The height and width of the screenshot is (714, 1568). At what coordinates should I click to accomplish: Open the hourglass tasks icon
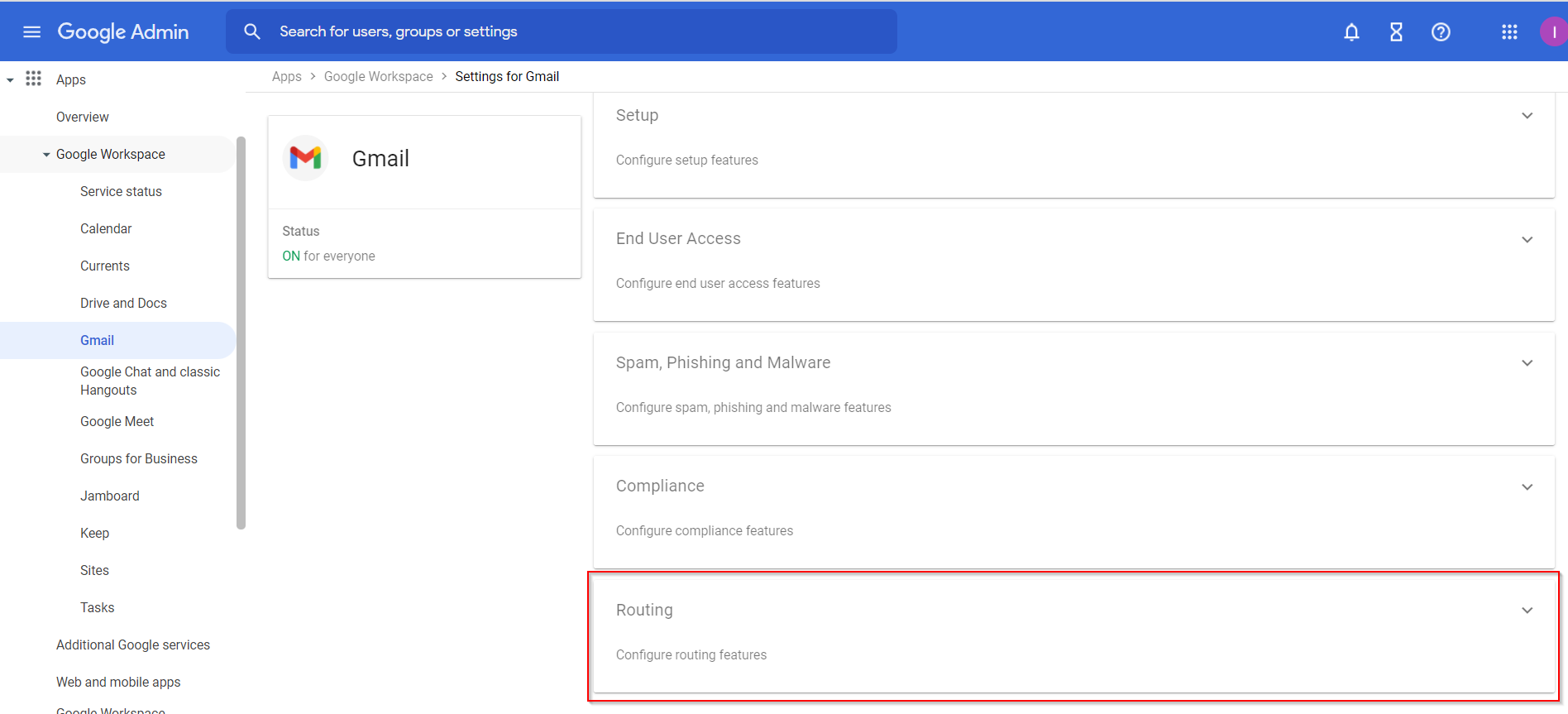(1396, 32)
